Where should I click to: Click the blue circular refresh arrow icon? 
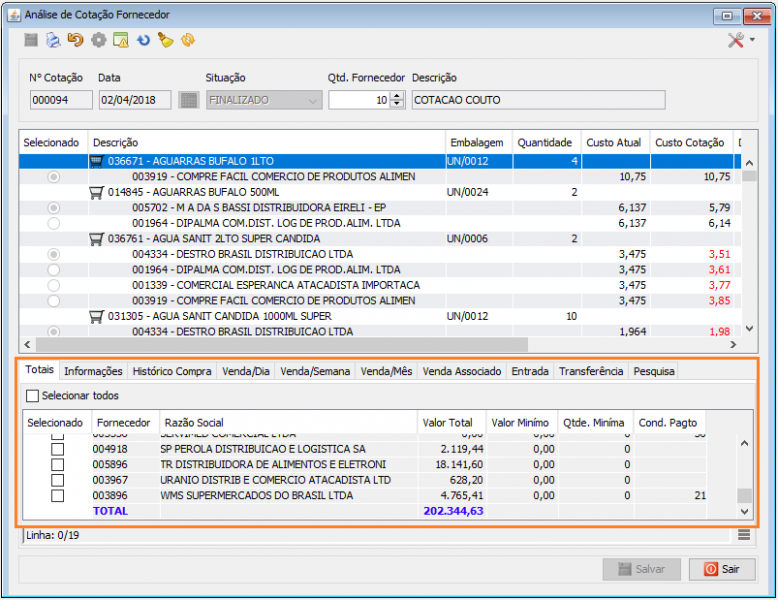pyautogui.click(x=143, y=40)
